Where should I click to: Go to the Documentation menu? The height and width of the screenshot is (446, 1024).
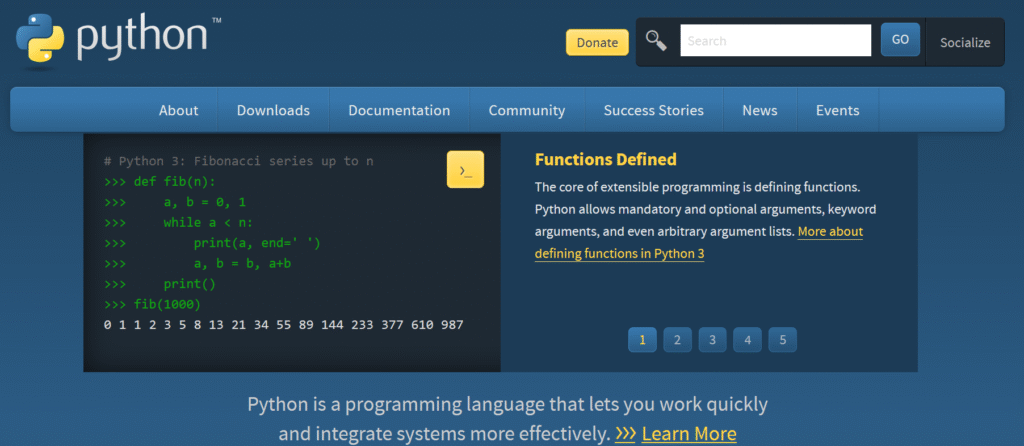point(399,110)
